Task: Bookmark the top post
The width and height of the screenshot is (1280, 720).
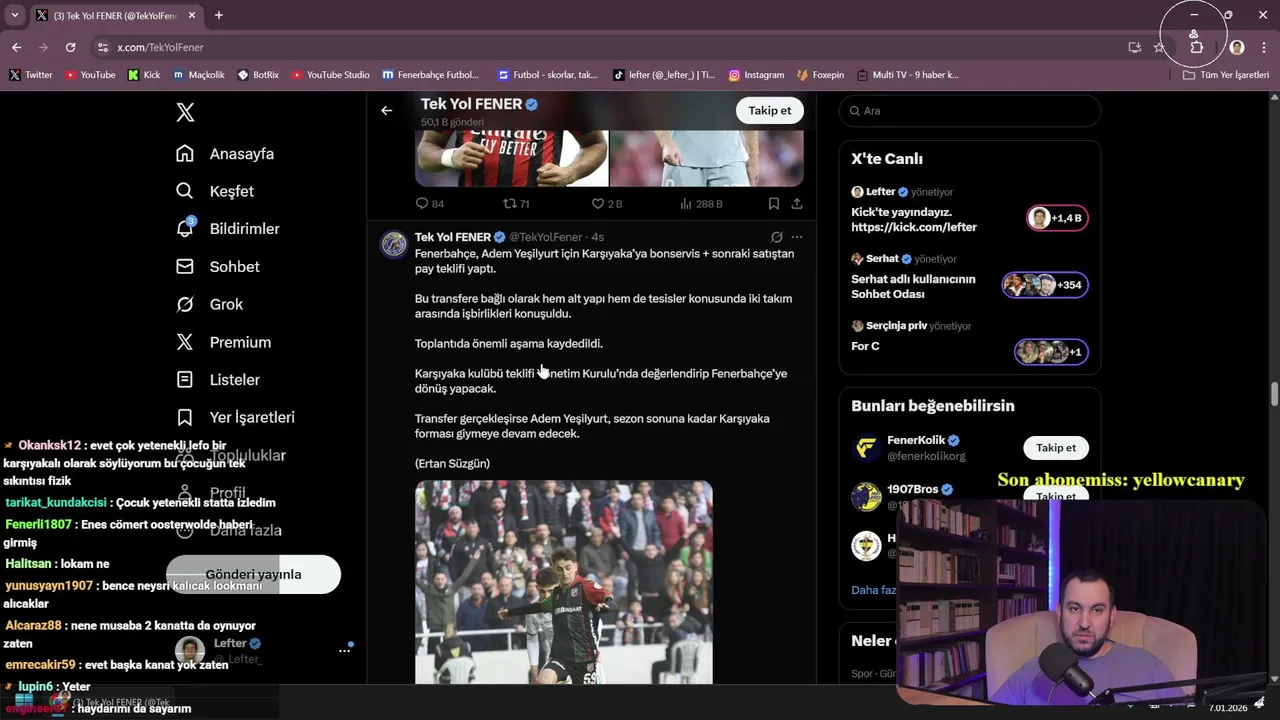Action: pos(774,203)
